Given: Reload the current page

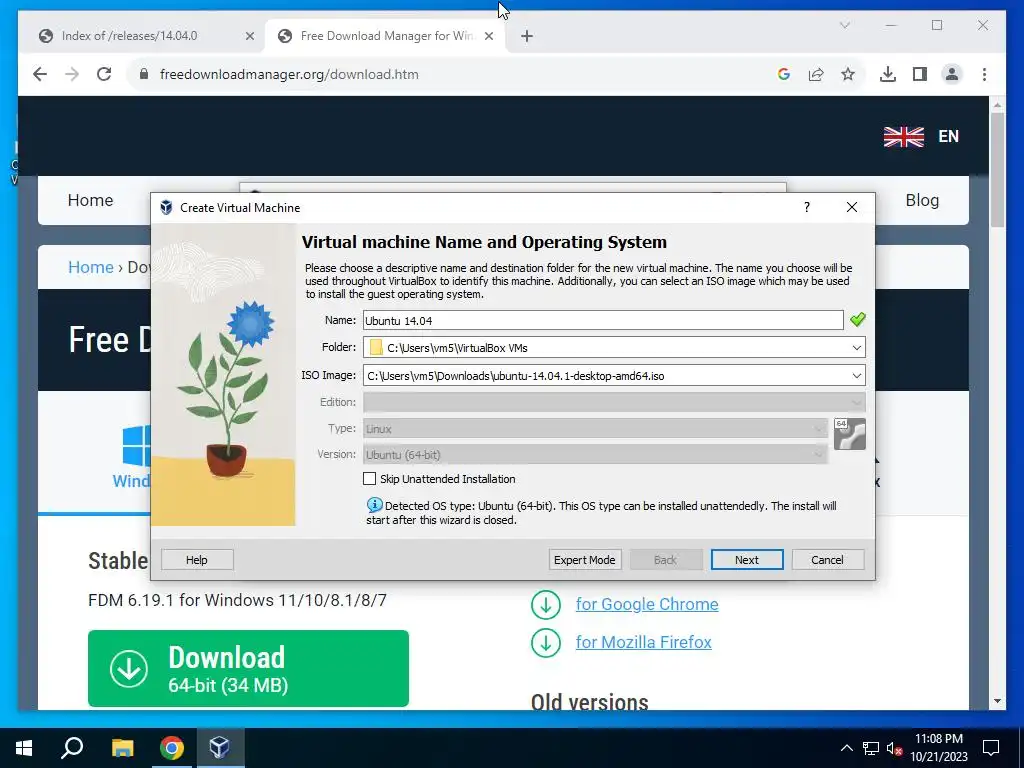Looking at the screenshot, I should (x=104, y=74).
